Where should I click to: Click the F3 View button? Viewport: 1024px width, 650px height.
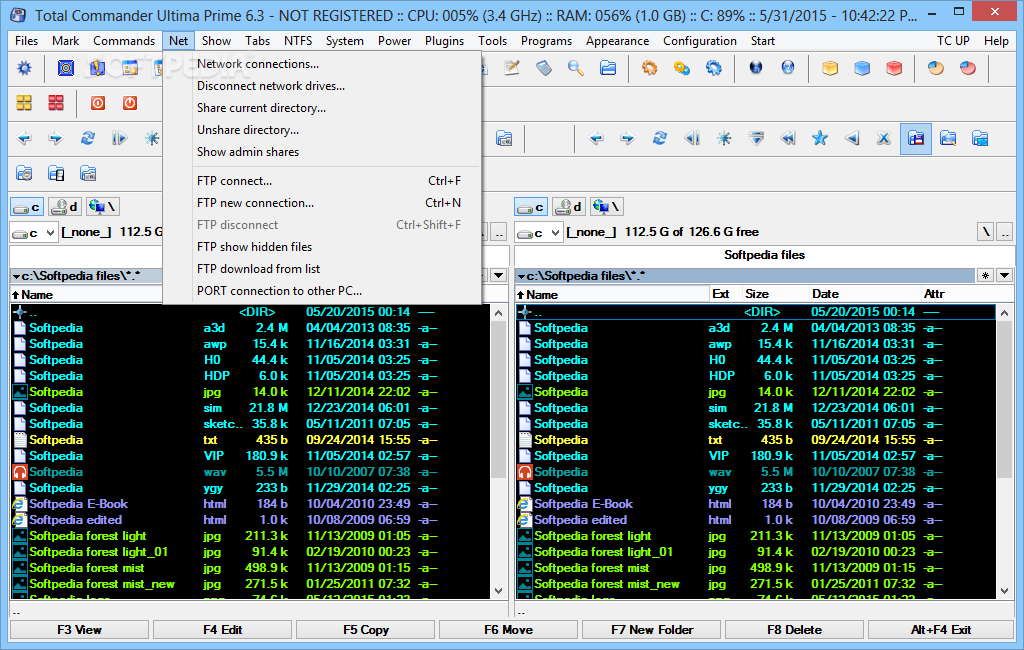pyautogui.click(x=79, y=630)
